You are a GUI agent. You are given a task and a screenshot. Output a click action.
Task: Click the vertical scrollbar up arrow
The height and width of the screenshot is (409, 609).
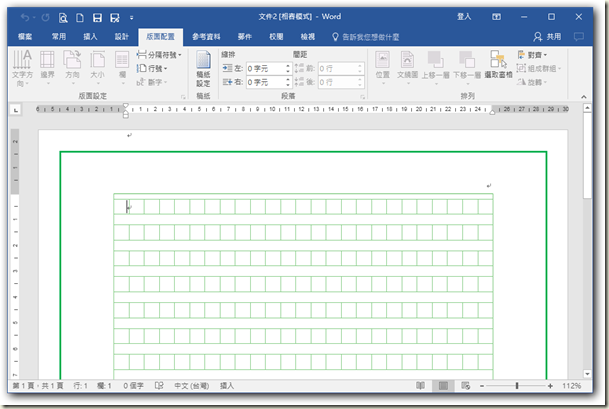tap(587, 108)
